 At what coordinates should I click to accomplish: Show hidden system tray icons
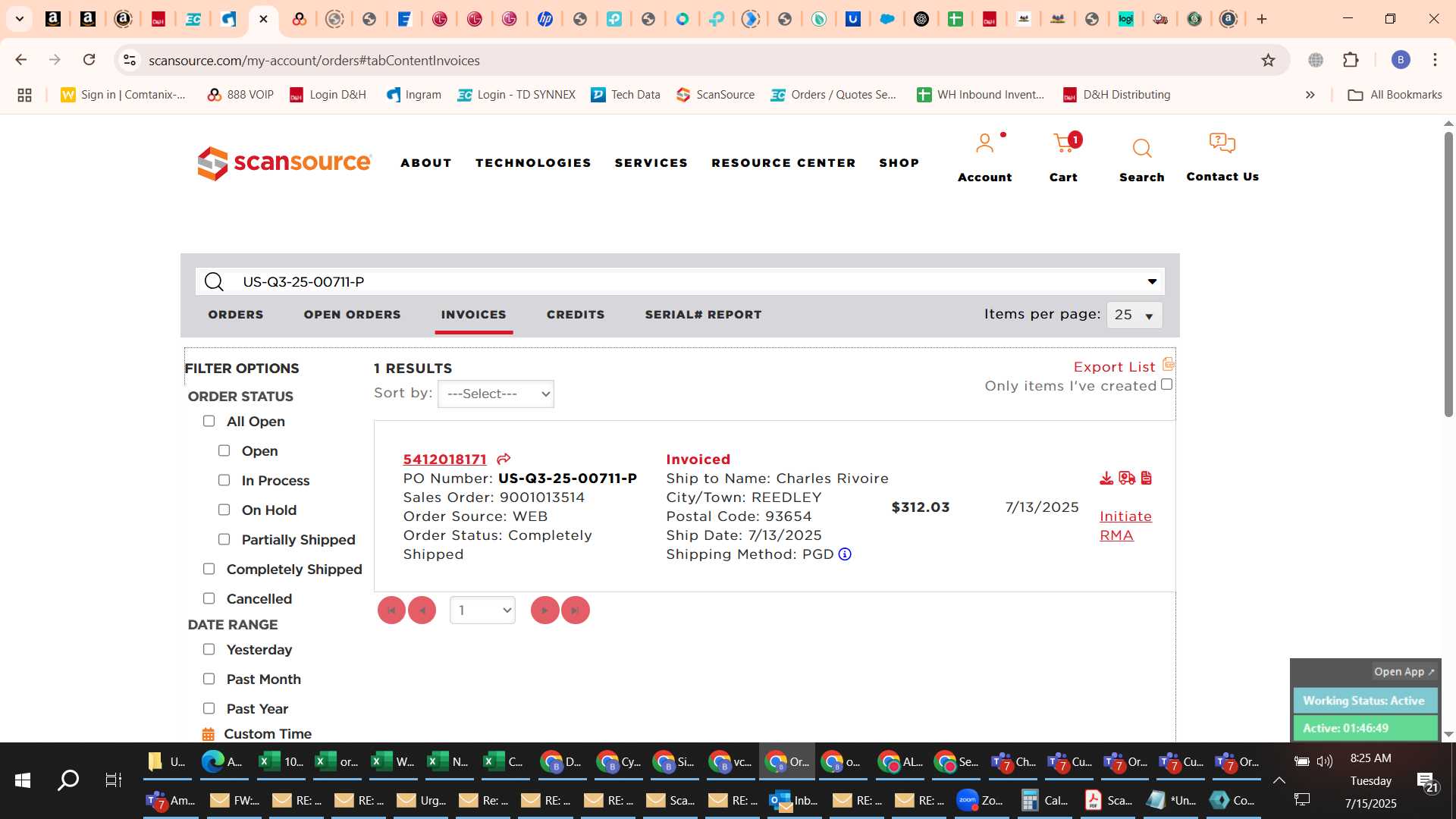(1279, 780)
